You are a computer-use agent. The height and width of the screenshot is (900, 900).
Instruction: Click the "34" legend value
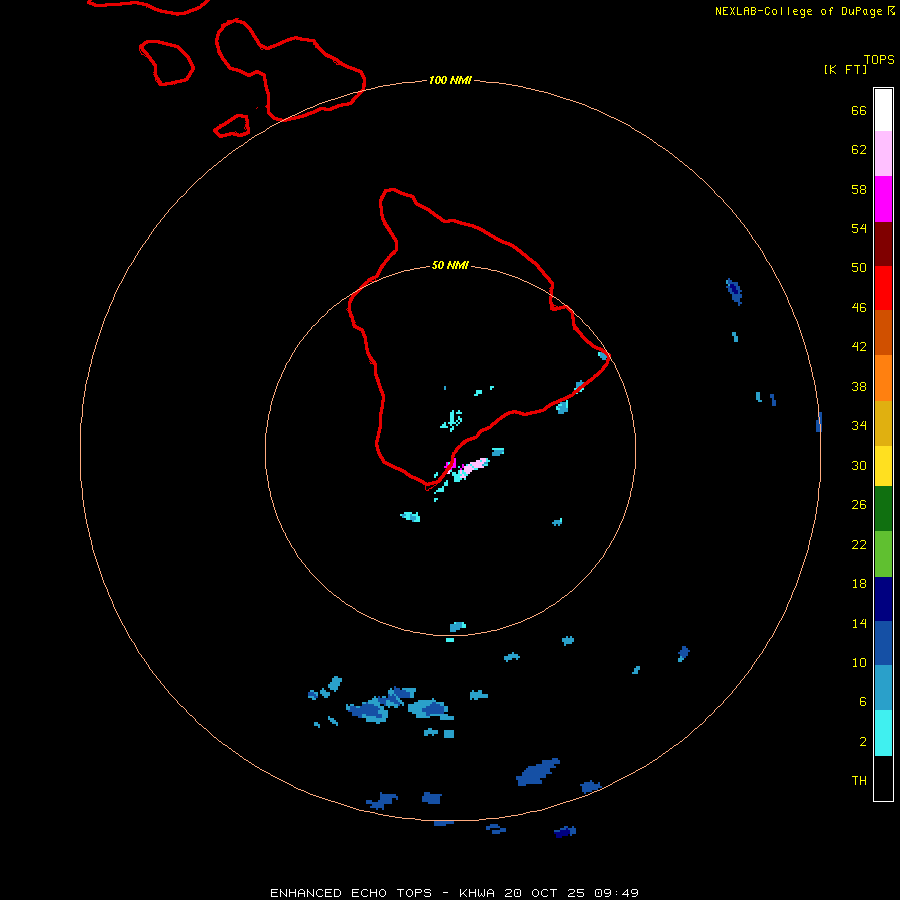pos(859,426)
